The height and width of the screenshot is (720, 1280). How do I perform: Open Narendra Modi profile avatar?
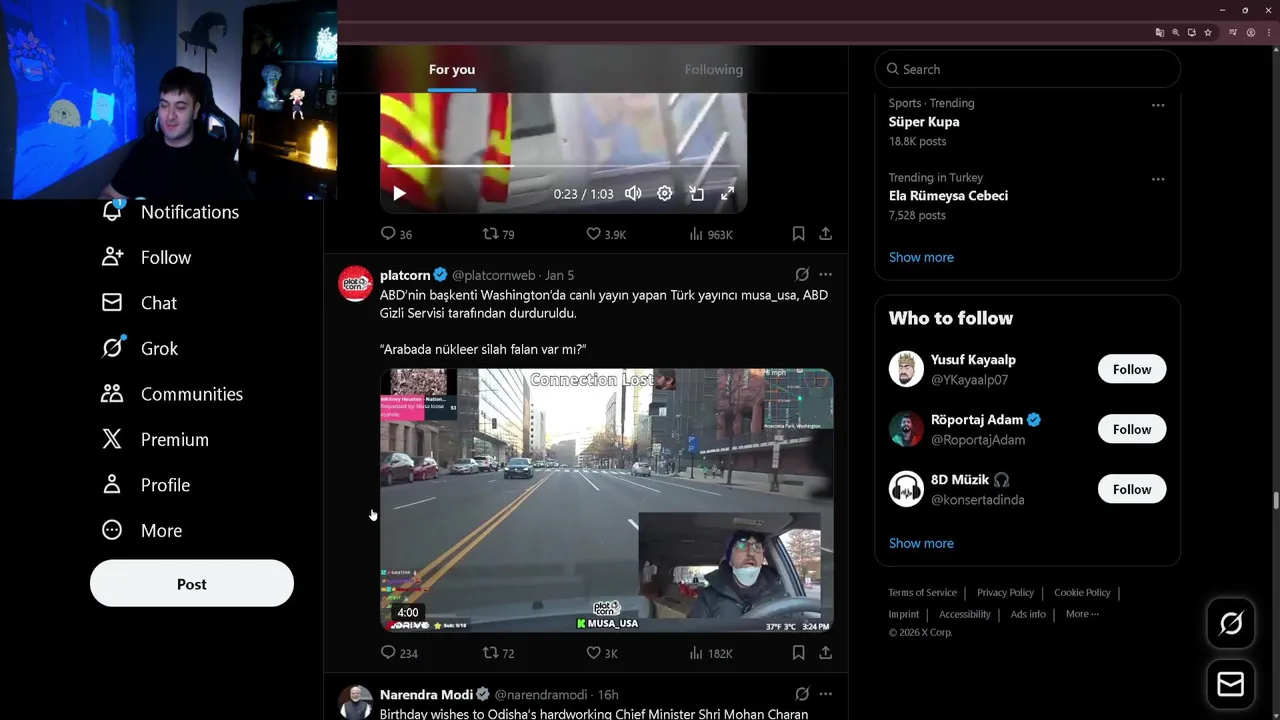(x=355, y=703)
